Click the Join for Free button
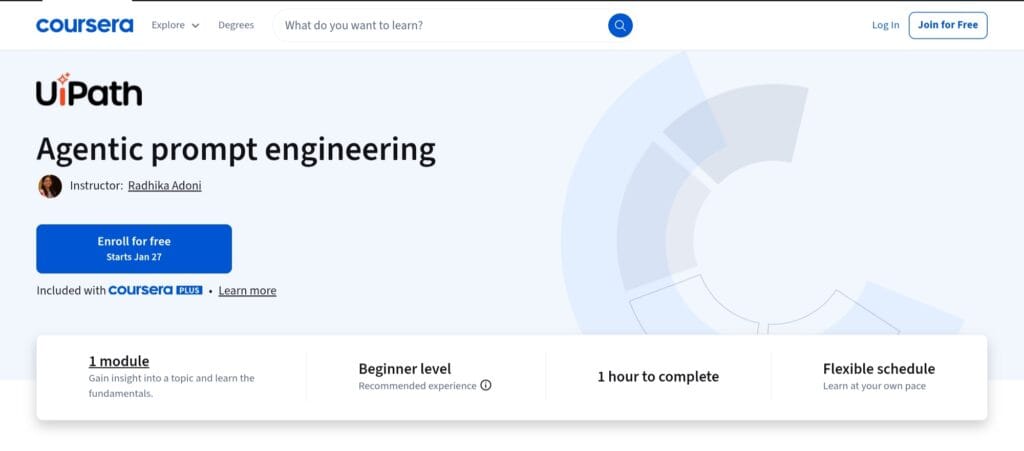The image size is (1024, 451). 947,25
